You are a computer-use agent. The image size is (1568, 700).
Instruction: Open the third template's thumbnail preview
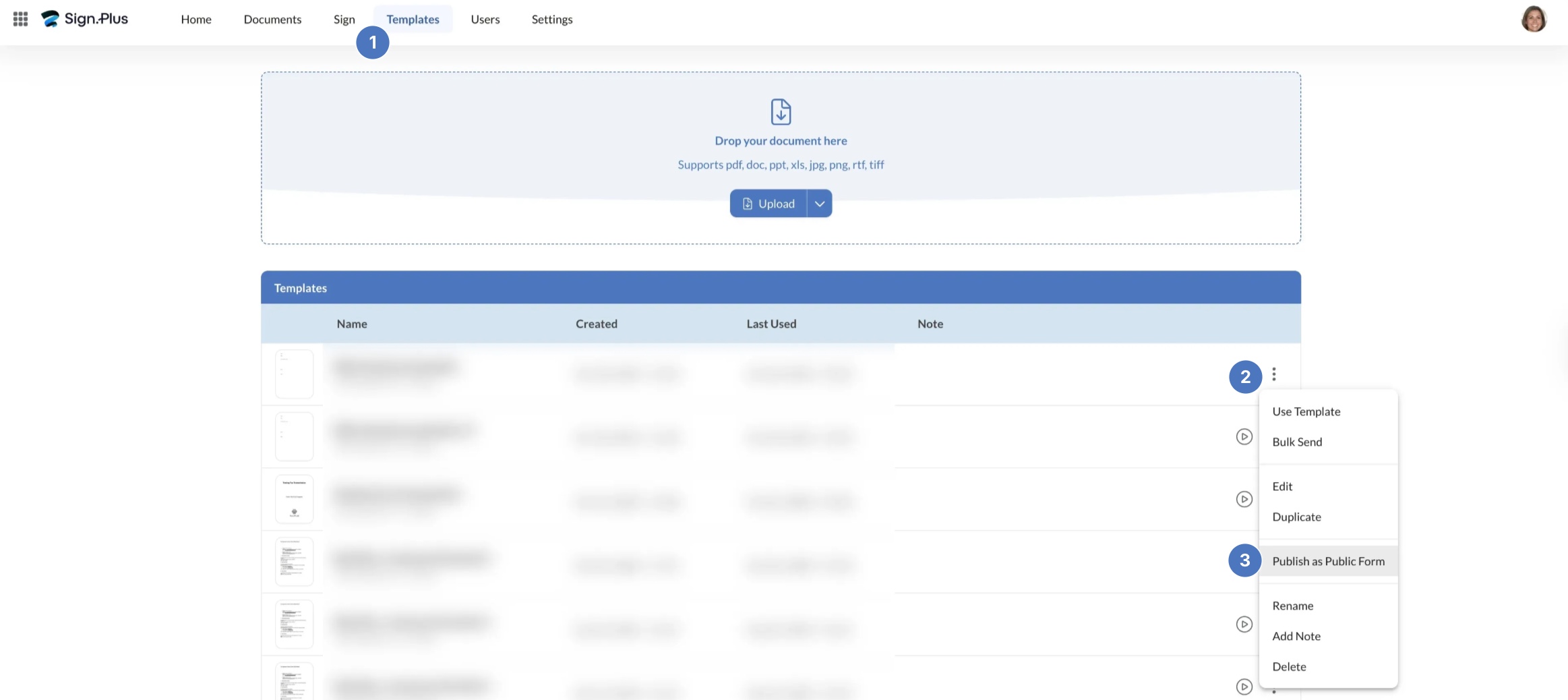point(294,500)
